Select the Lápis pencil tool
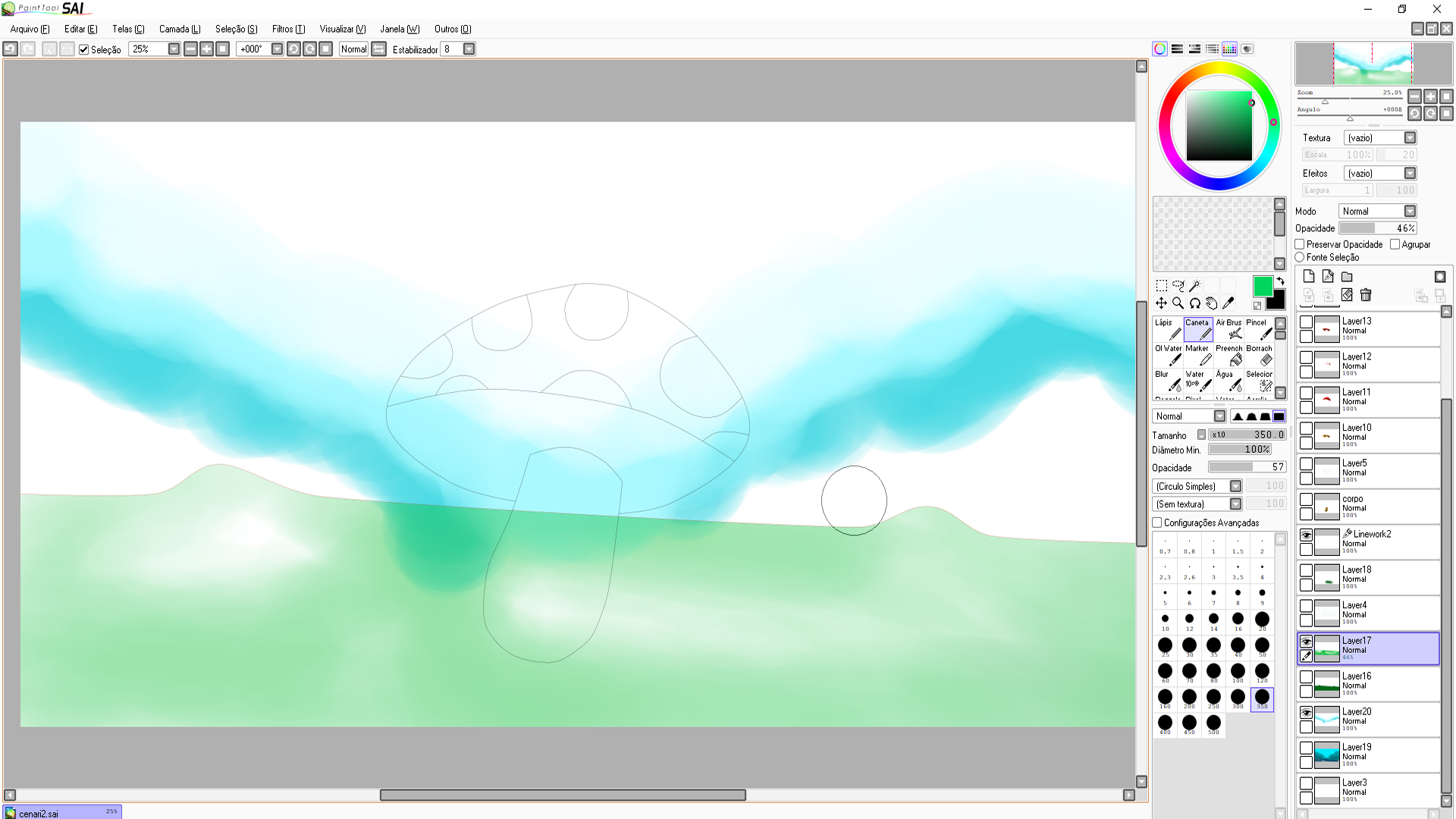Viewport: 1456px width, 819px height. [x=1168, y=329]
